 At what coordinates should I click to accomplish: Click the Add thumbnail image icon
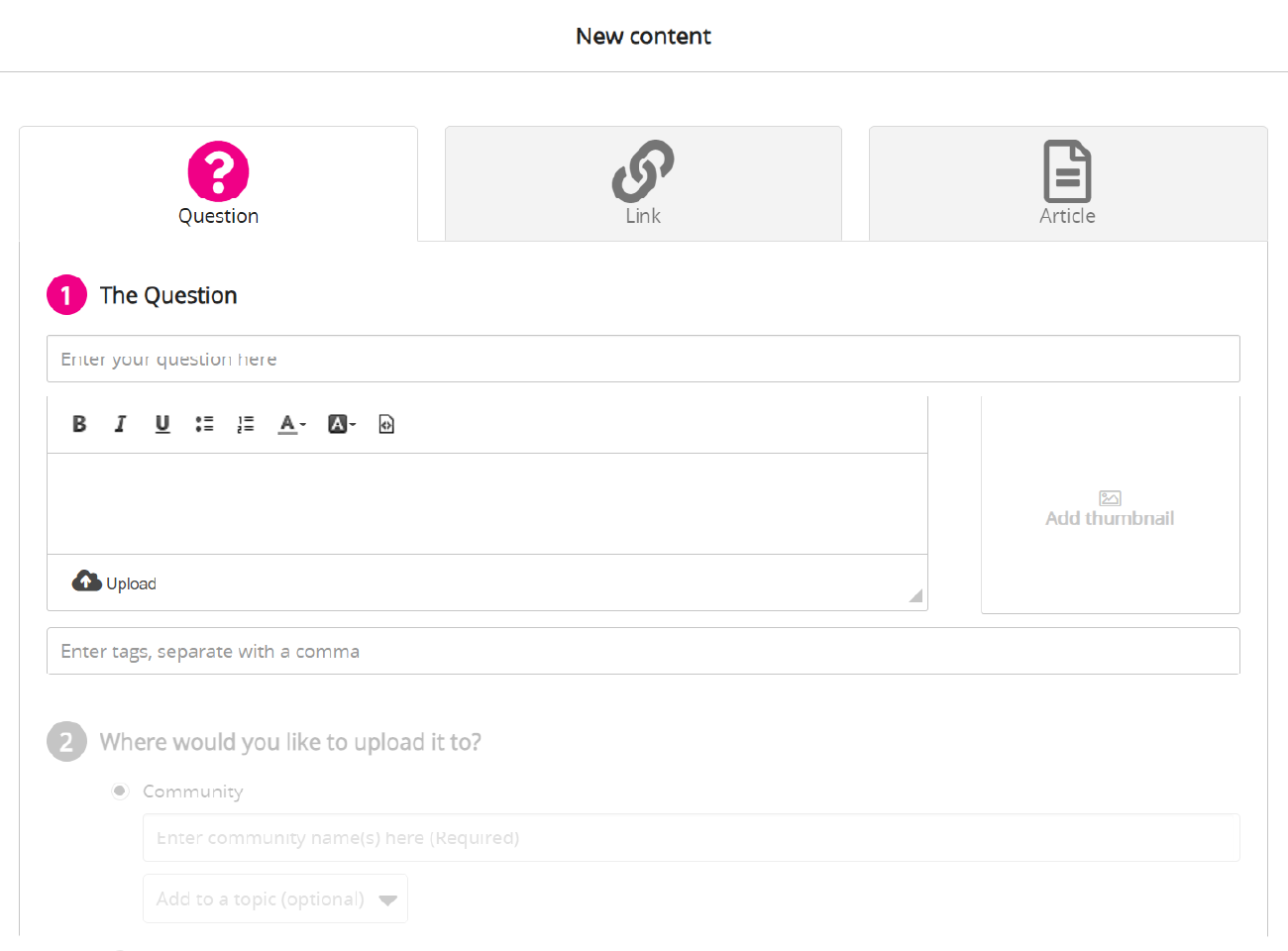(x=1110, y=498)
